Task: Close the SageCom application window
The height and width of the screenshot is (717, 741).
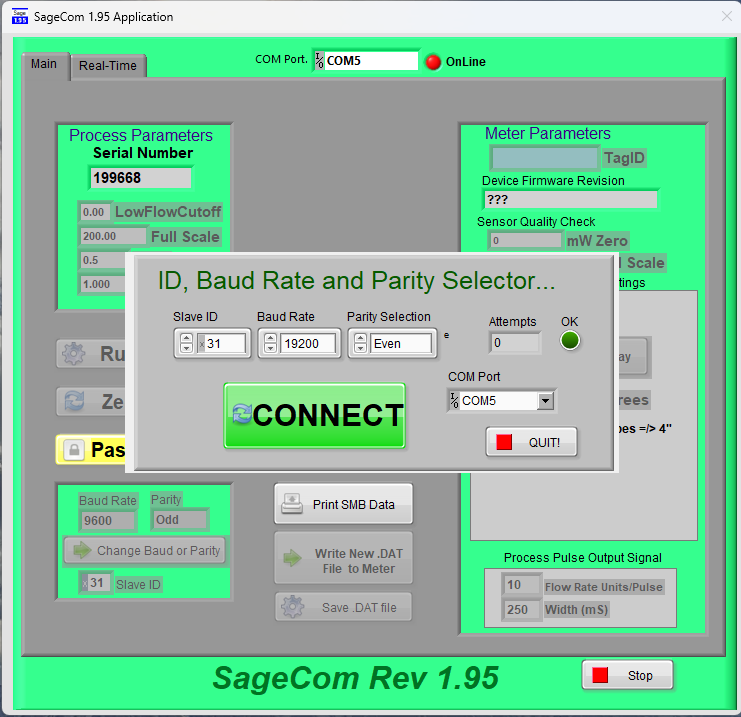Action: click(727, 17)
